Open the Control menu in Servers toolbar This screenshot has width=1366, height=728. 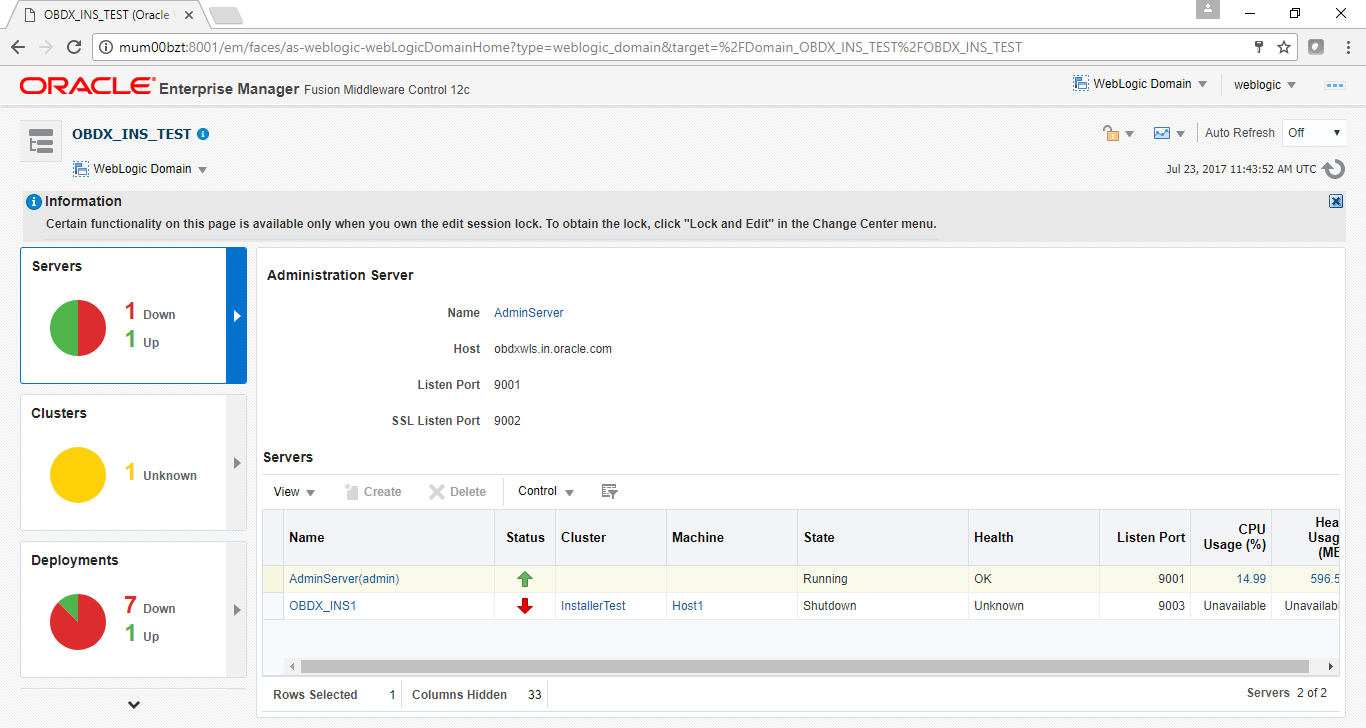tap(546, 491)
